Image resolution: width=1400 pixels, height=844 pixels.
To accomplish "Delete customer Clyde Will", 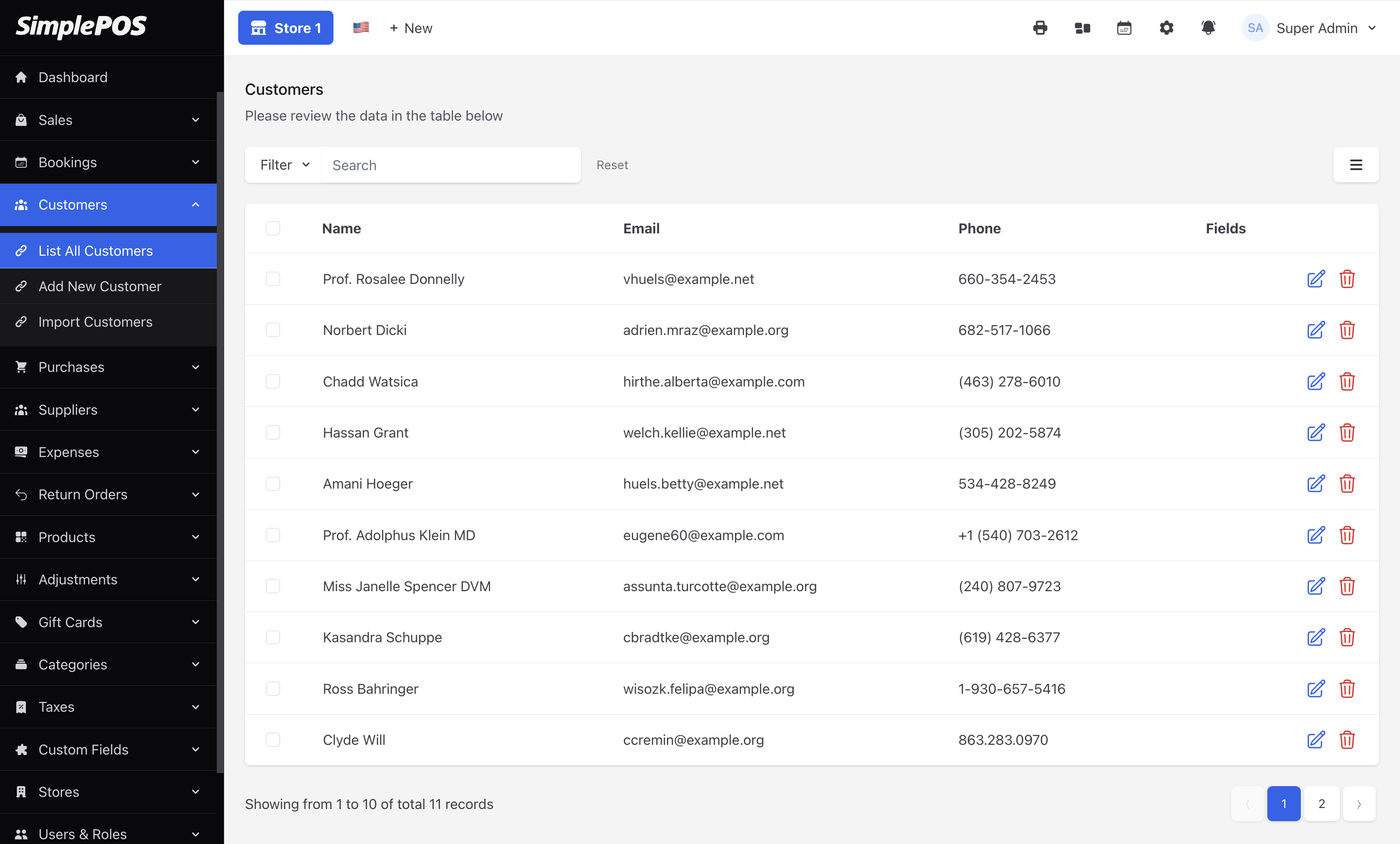I will (x=1347, y=739).
